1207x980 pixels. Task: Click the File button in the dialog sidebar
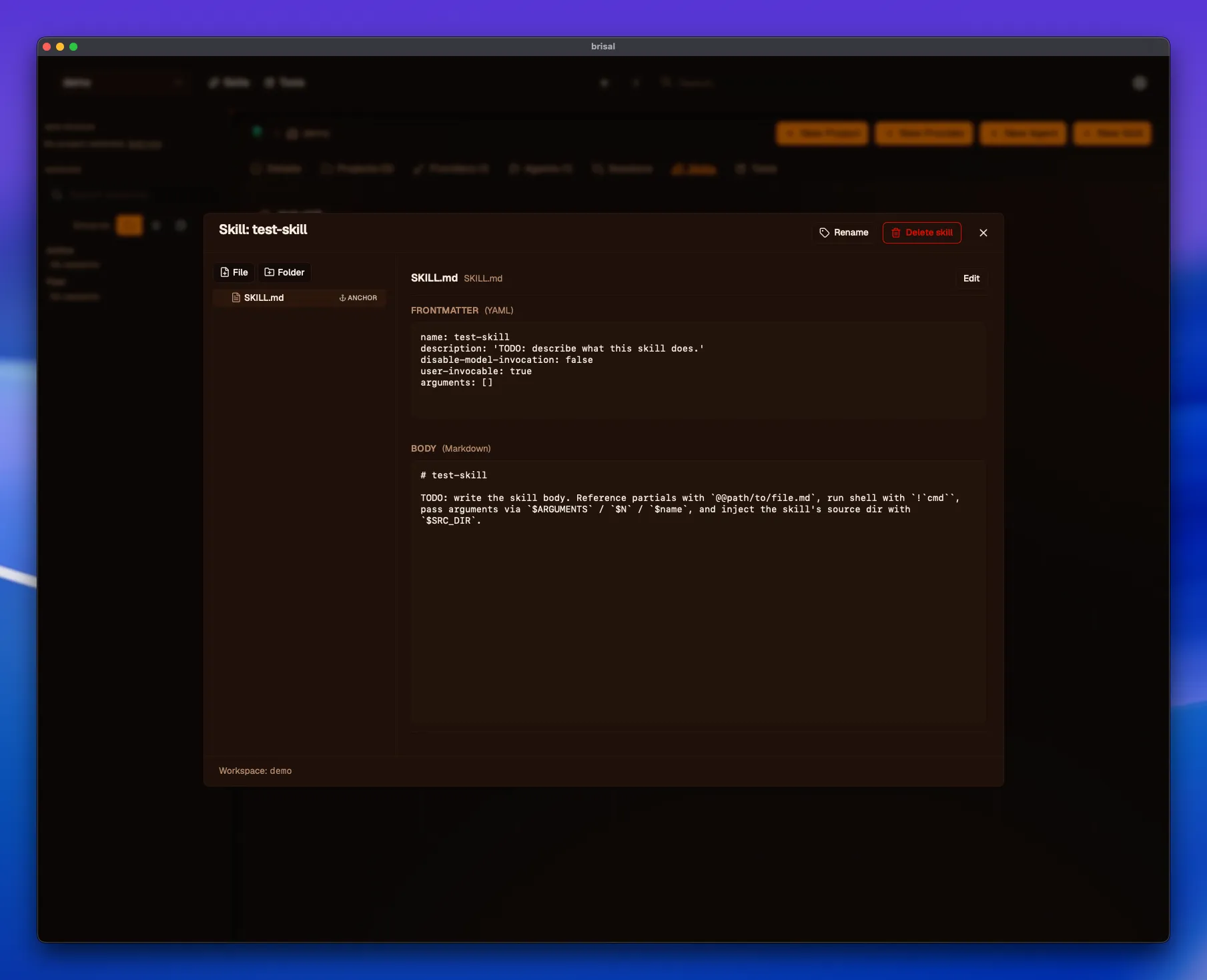(x=234, y=272)
